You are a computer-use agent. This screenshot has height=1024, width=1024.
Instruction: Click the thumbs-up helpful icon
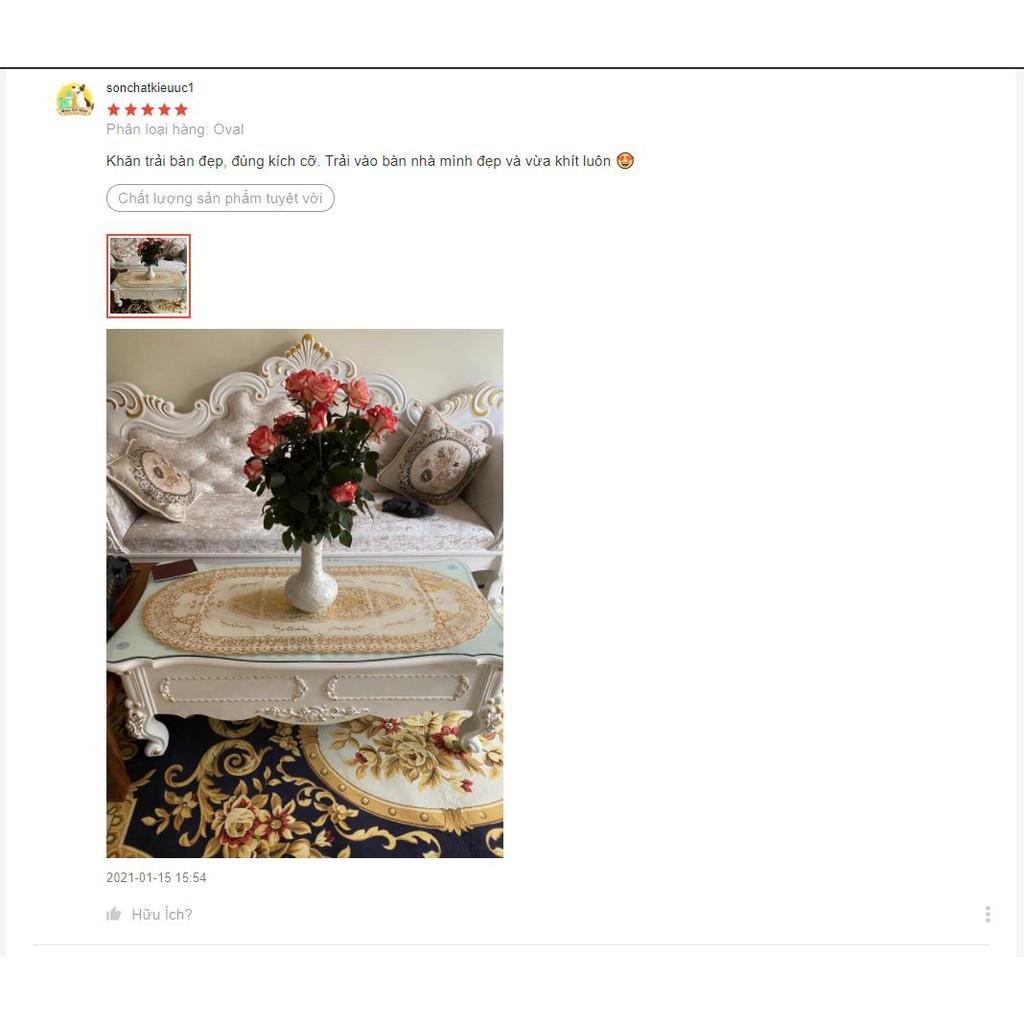click(x=114, y=914)
